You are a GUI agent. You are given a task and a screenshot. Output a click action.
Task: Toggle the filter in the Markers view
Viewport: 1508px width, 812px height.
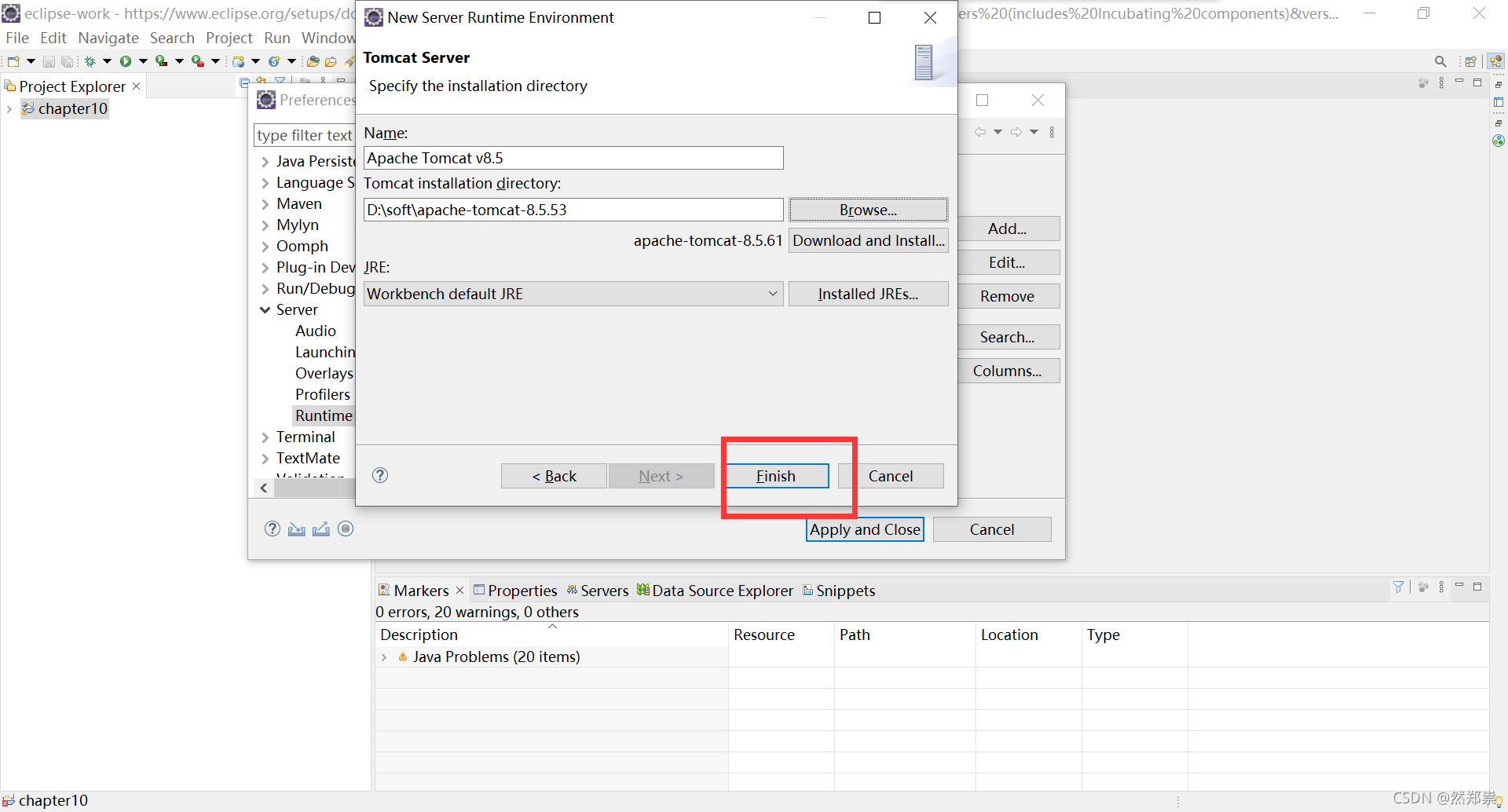(x=1398, y=587)
